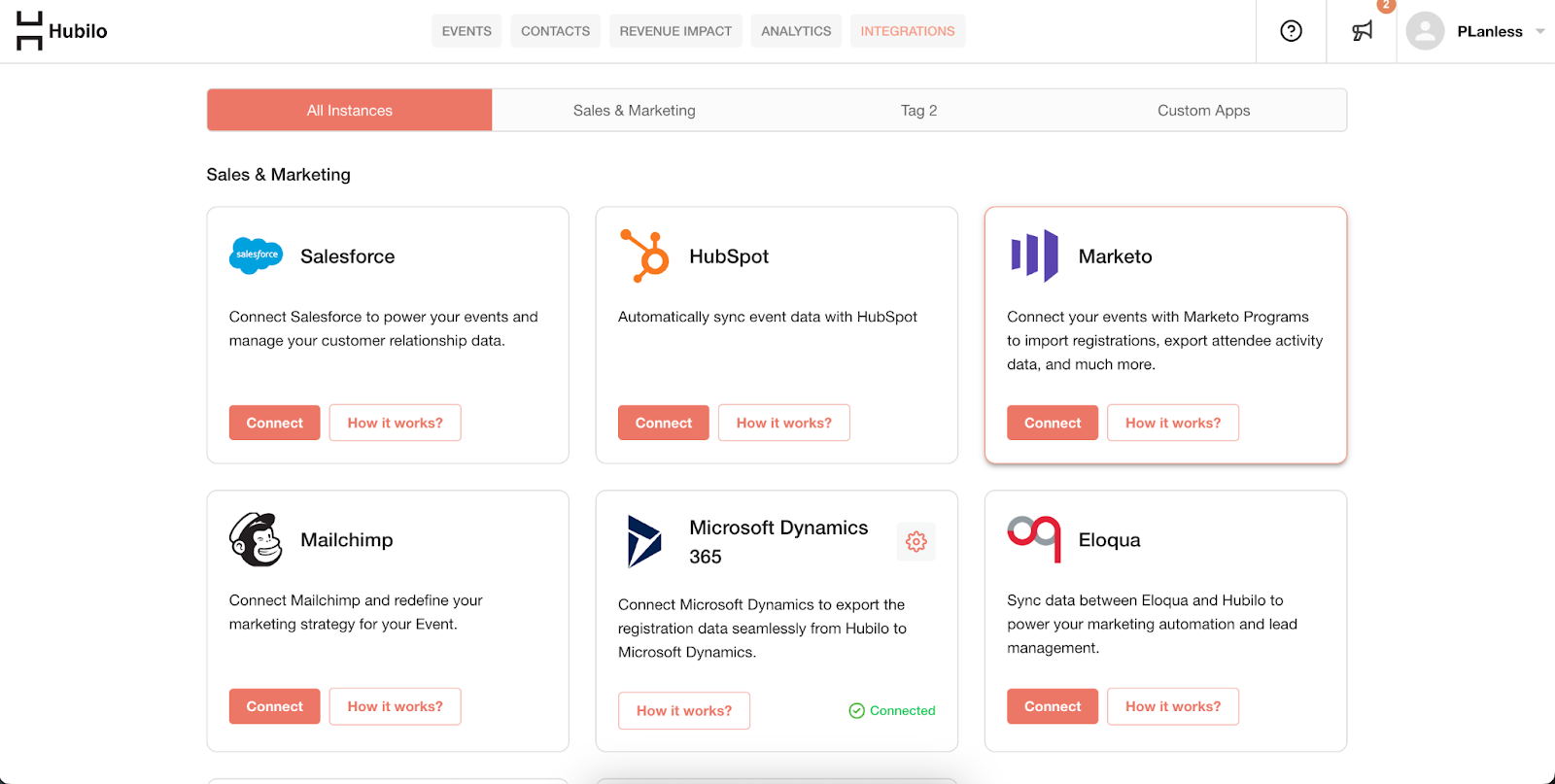1555x784 pixels.
Task: View How it works for Eloqua
Action: [1173, 706]
